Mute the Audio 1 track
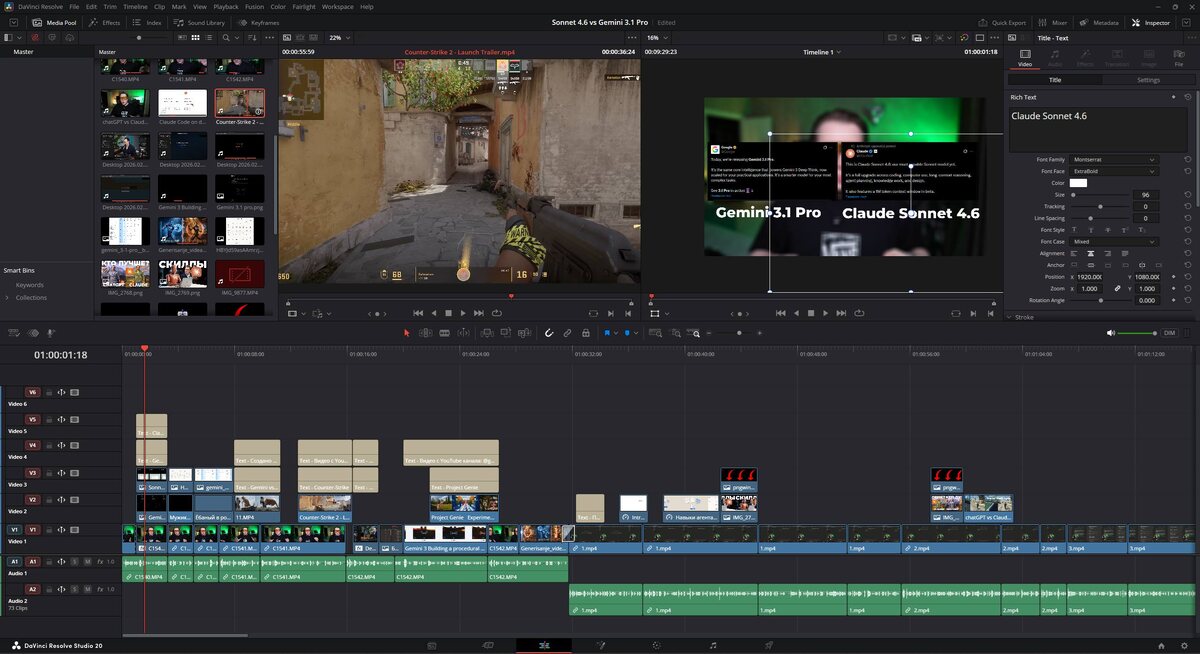Viewport: 1200px width, 654px height. point(87,562)
